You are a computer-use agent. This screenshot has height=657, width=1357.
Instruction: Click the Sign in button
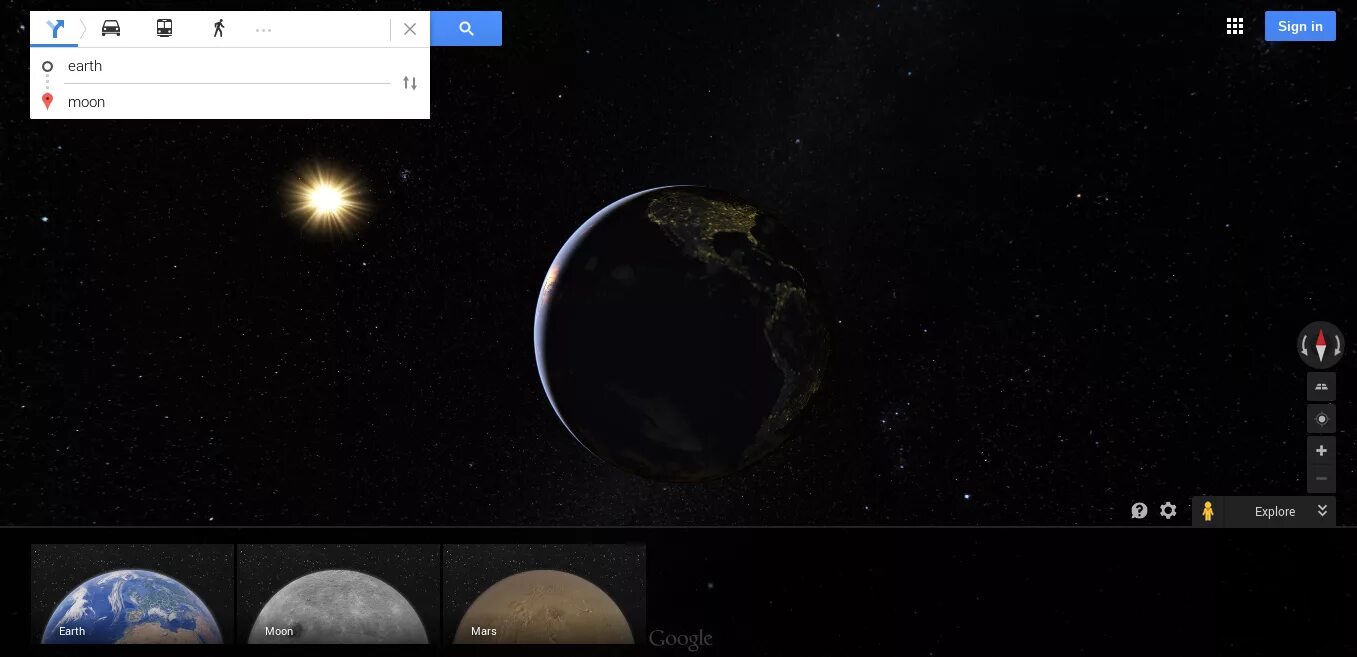[x=1300, y=26]
